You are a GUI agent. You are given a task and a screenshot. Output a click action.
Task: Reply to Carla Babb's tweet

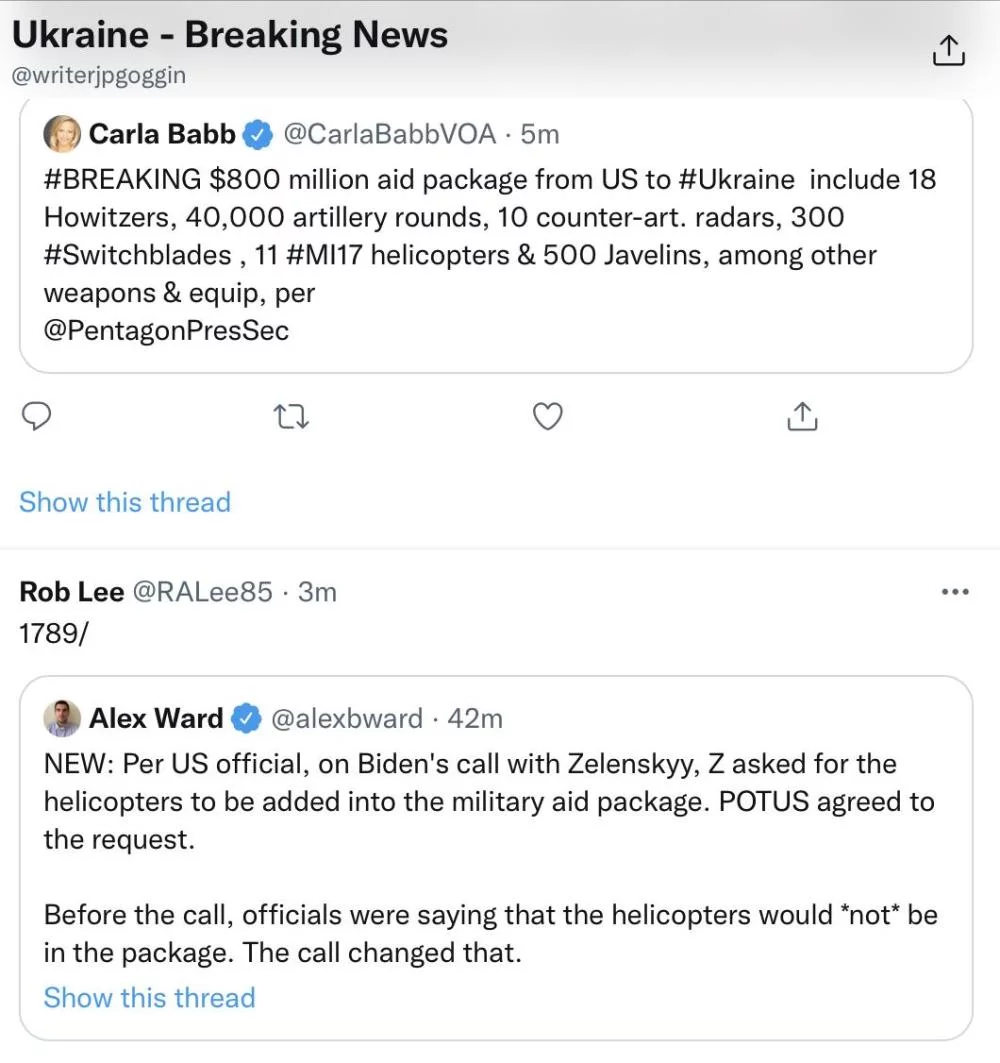[36, 416]
